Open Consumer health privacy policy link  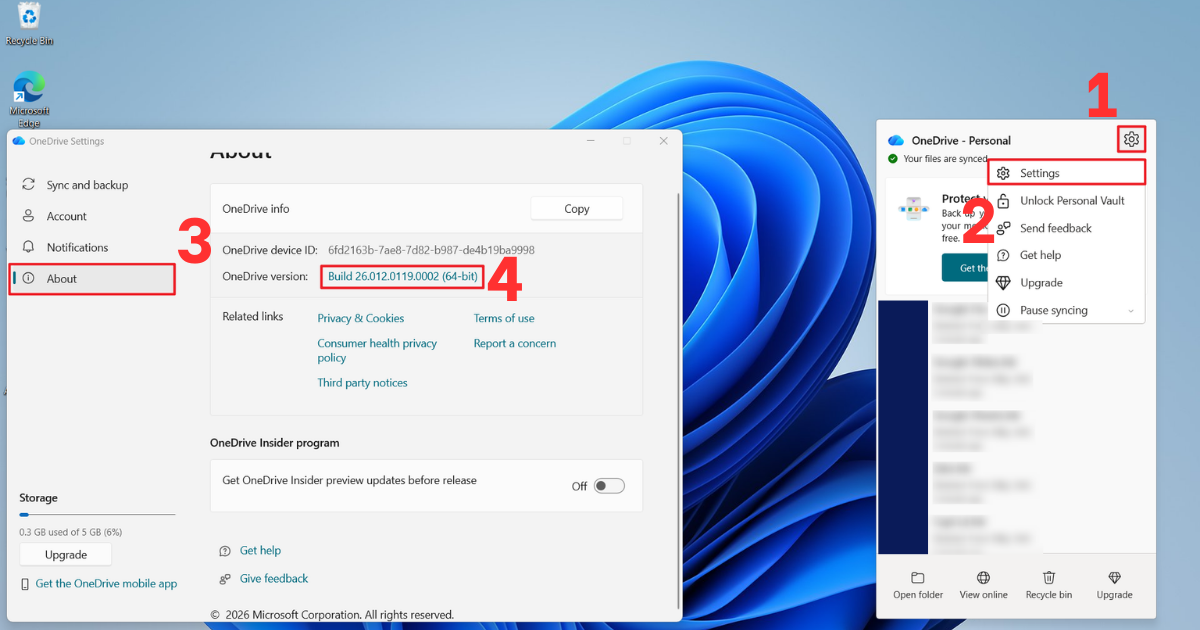tap(377, 350)
